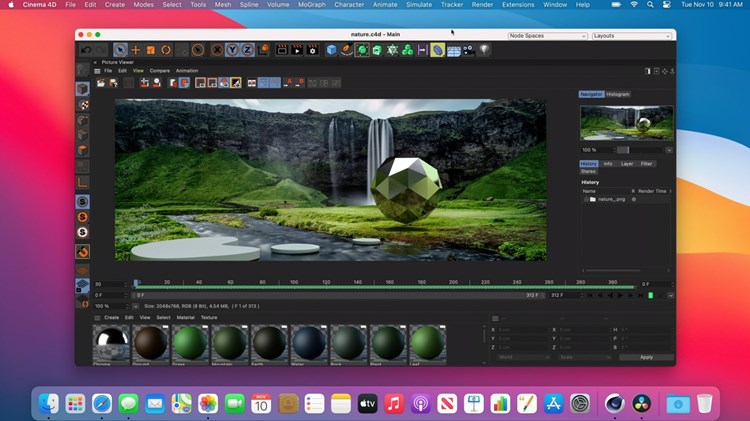Click Render to Picture Viewer icon
The width and height of the screenshot is (750, 421).
297,50
